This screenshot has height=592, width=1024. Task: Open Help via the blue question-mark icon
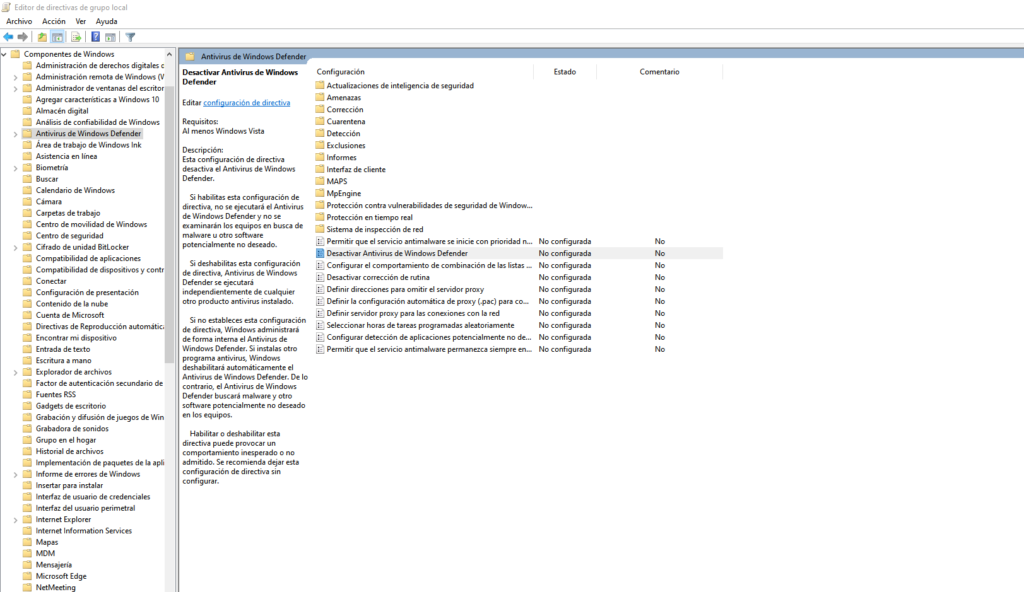95,37
